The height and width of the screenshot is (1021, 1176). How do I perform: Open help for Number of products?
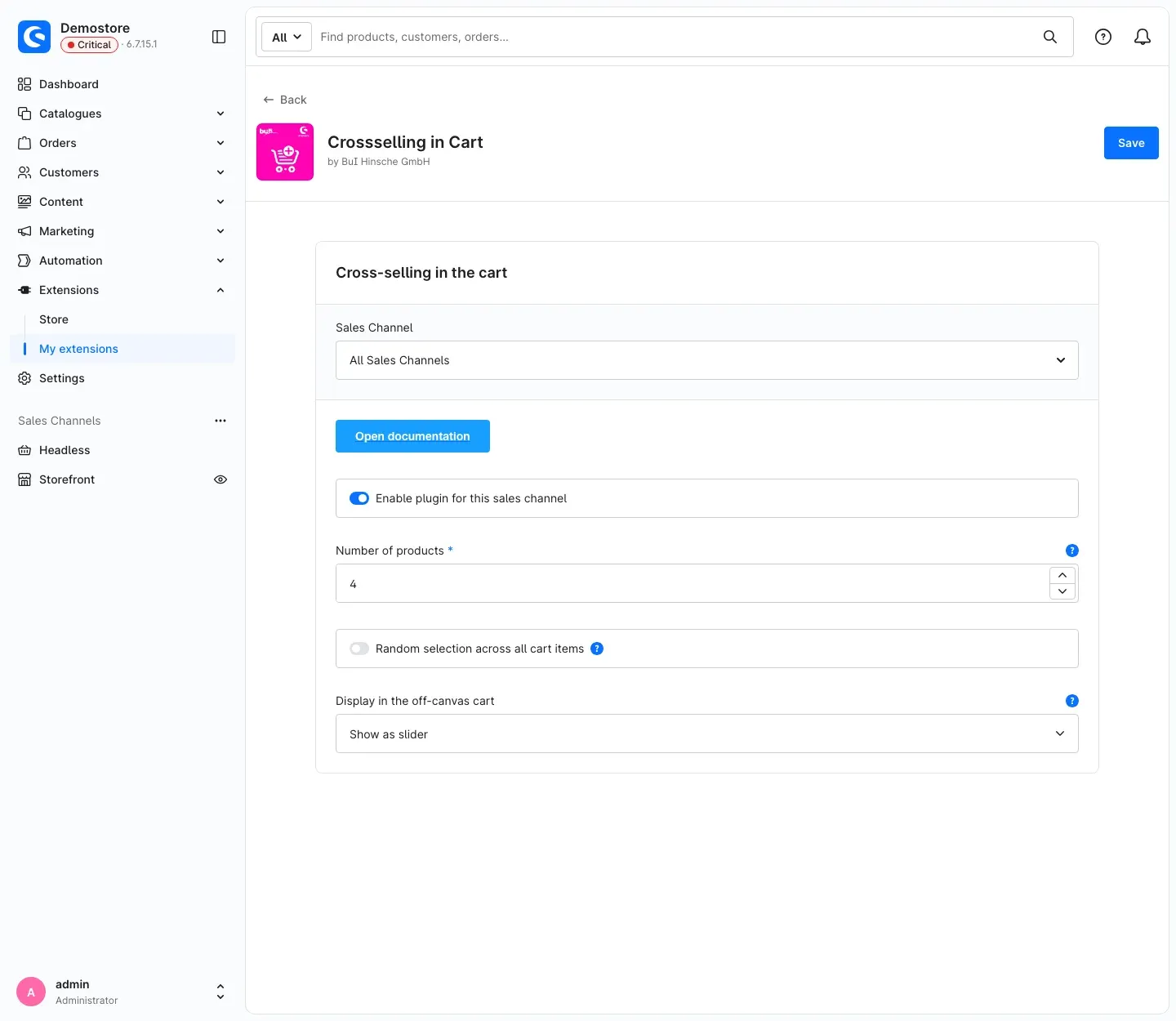1072,551
